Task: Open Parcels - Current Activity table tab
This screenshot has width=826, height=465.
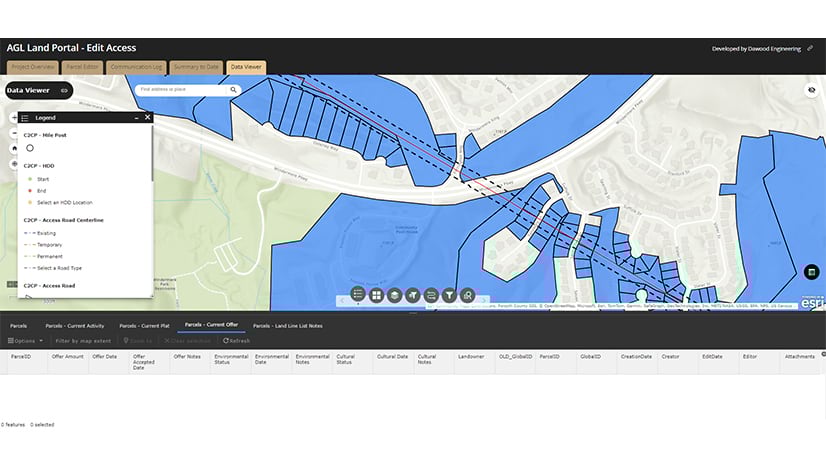Action: [74, 326]
